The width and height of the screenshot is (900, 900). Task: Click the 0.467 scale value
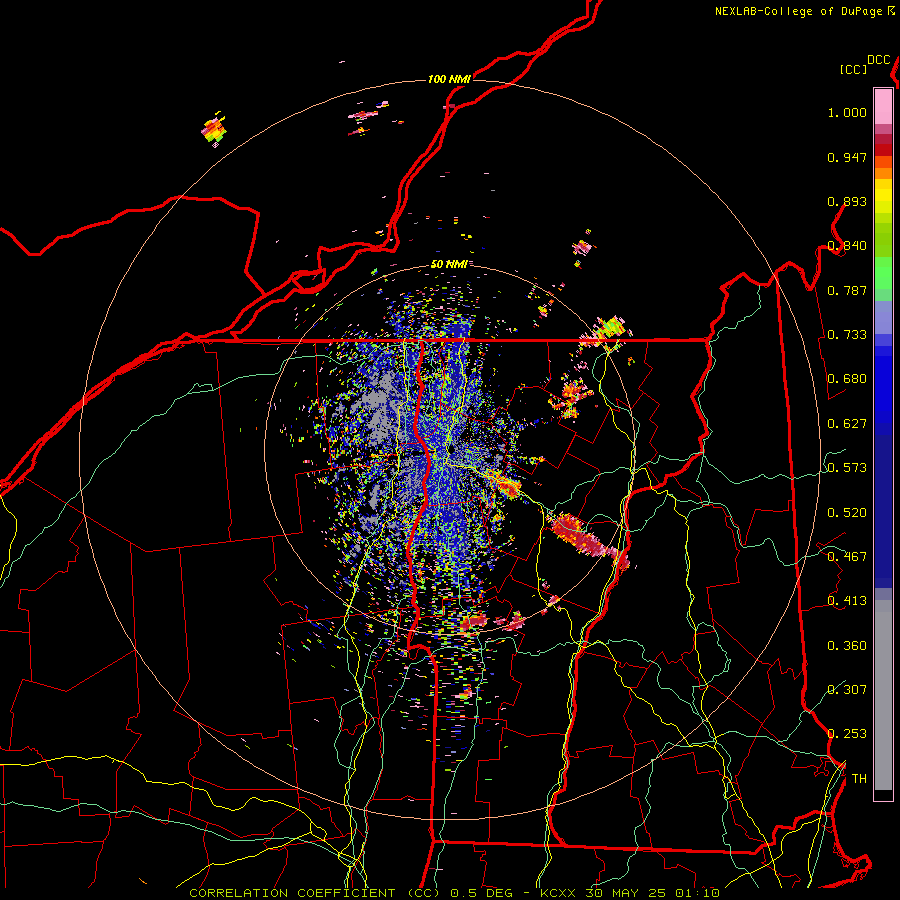pyautogui.click(x=847, y=557)
